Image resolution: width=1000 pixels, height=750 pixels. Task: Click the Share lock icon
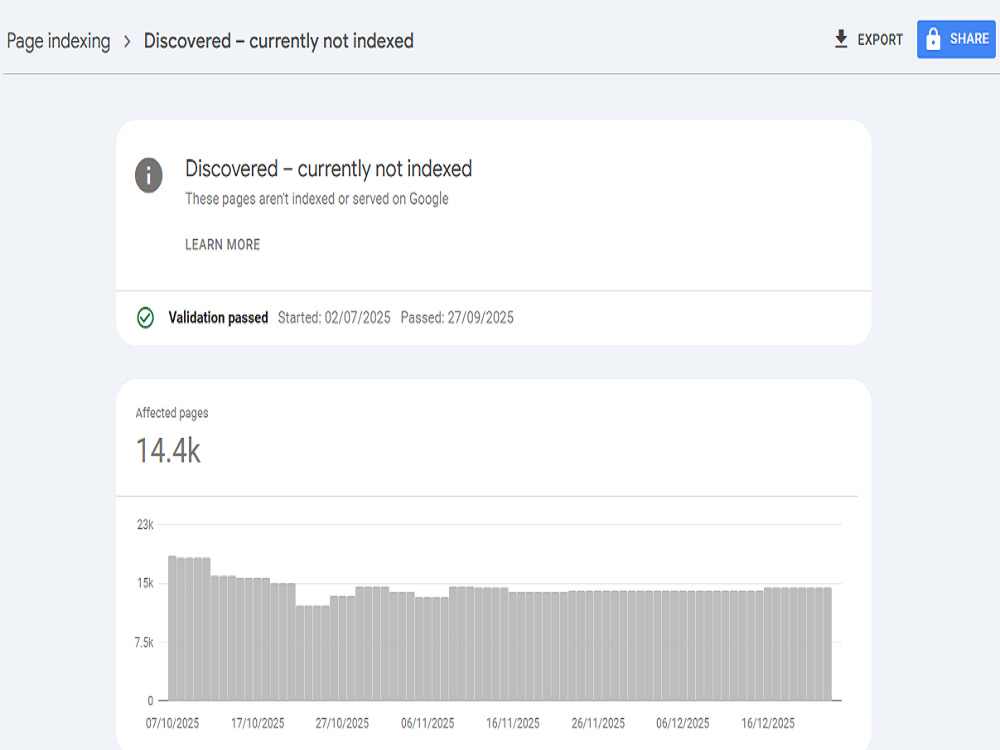pos(933,39)
